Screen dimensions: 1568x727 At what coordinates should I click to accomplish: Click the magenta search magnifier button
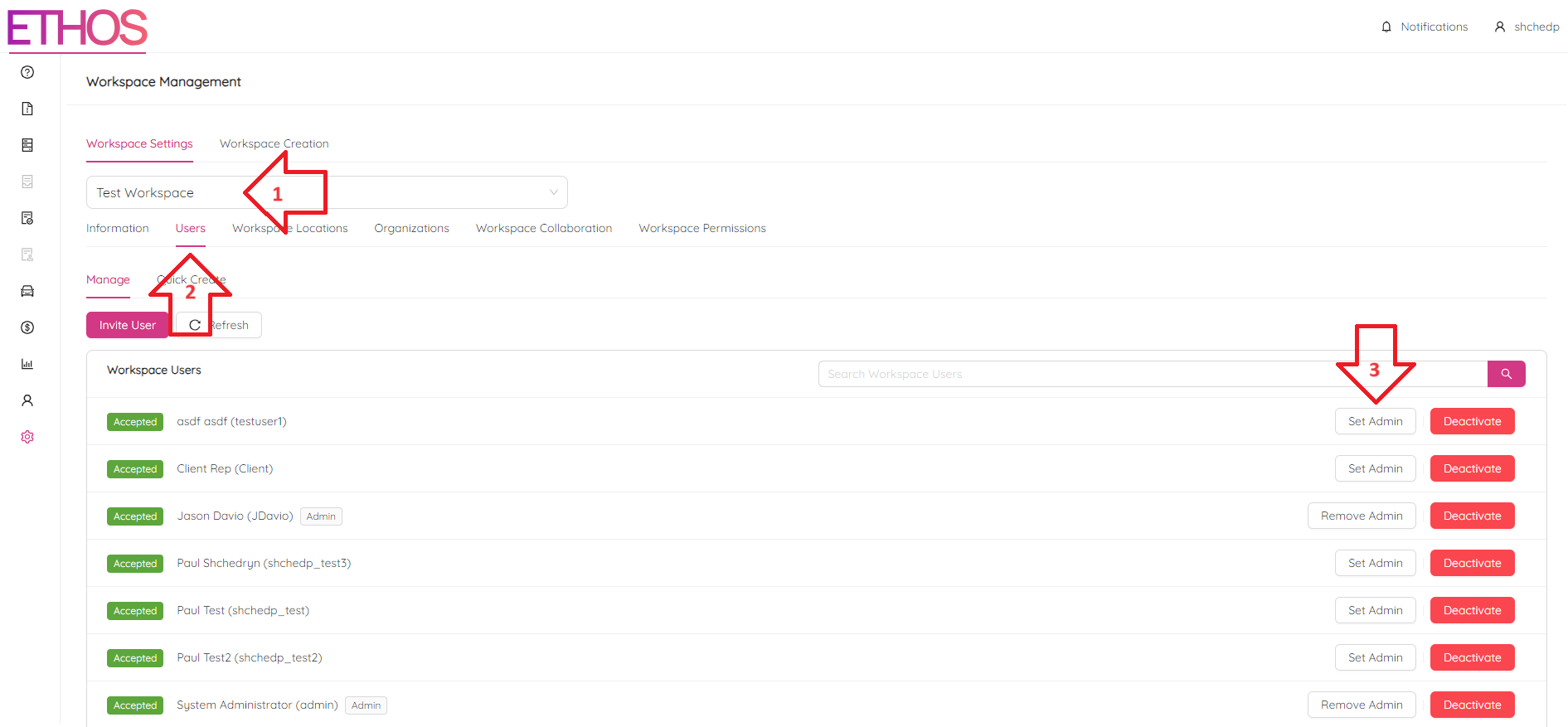[x=1506, y=374]
